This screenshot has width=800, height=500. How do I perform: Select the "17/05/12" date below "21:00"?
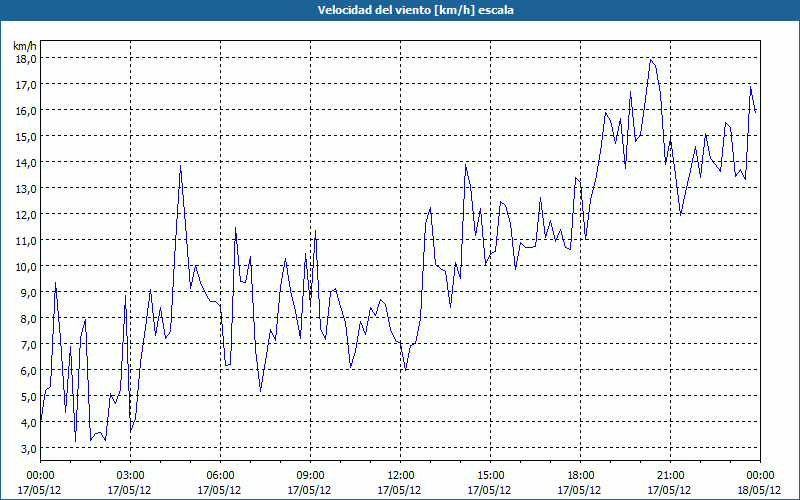(670, 490)
